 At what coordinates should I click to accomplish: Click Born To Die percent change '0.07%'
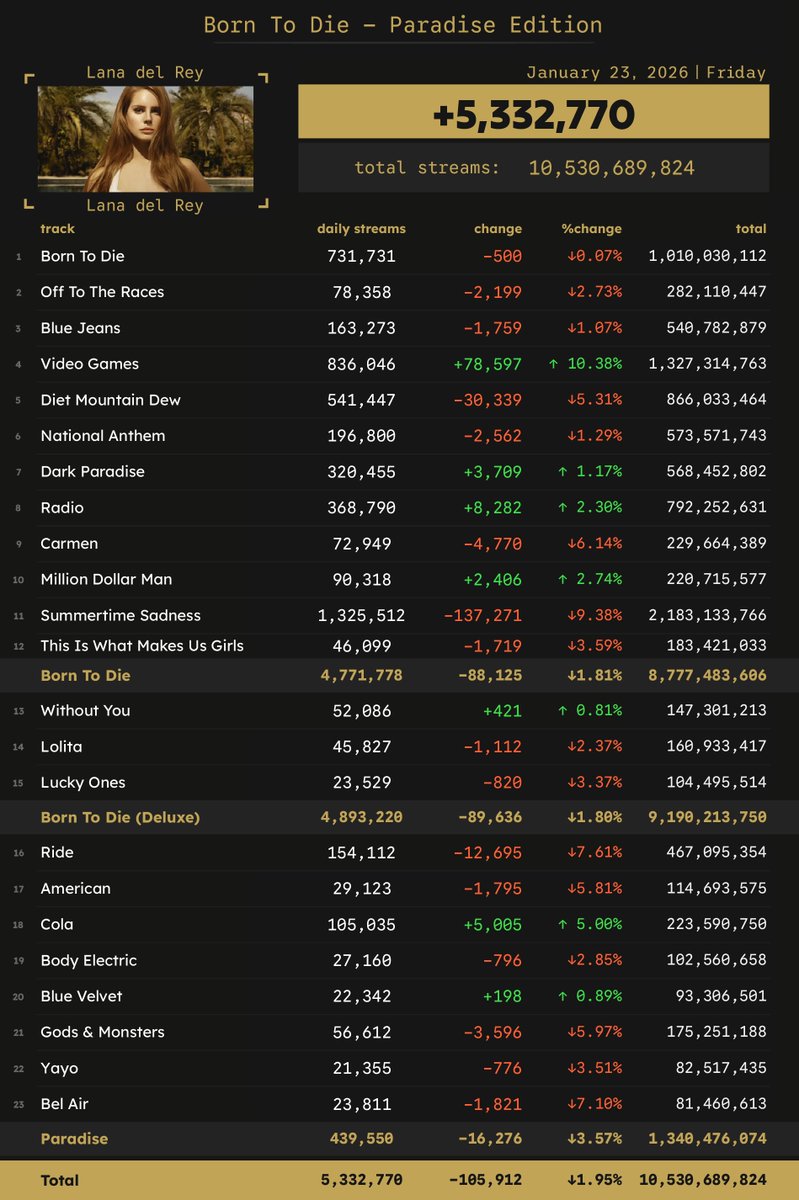point(594,256)
